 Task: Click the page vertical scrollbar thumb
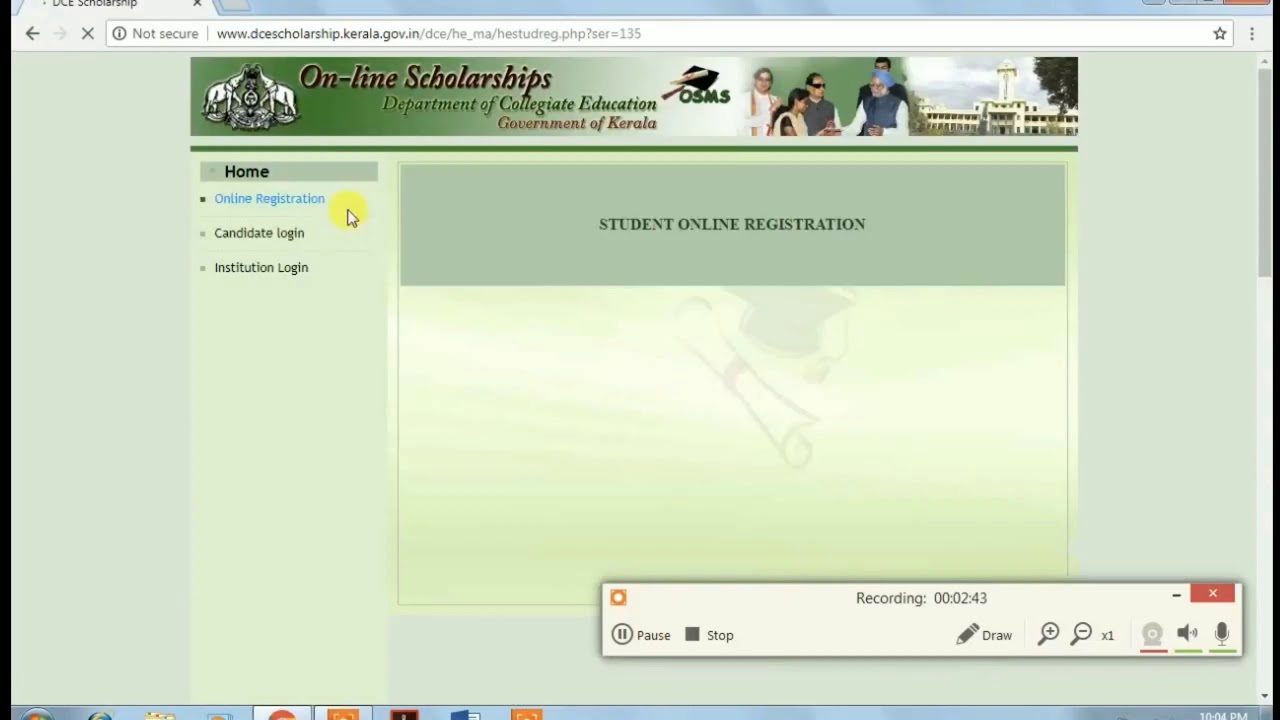coord(1265,172)
